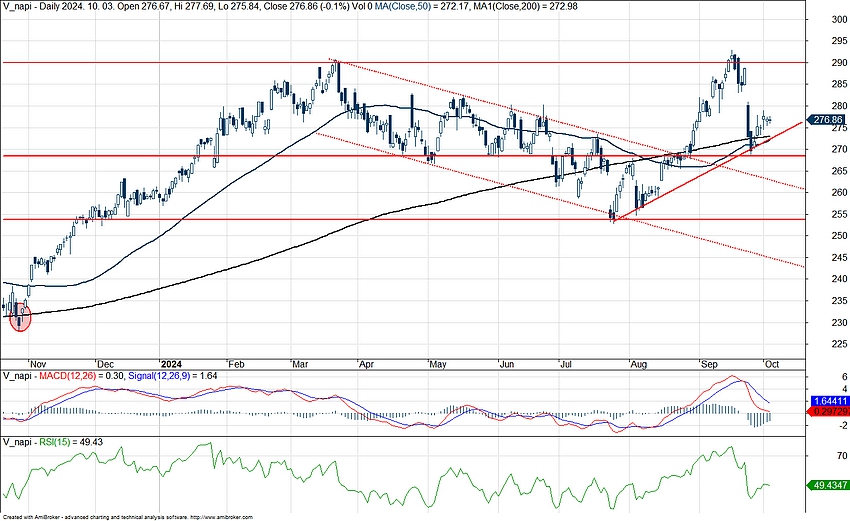This screenshot has width=850, height=521.
Task: Click the -2 label on MACD axis
Action: [x=842, y=426]
